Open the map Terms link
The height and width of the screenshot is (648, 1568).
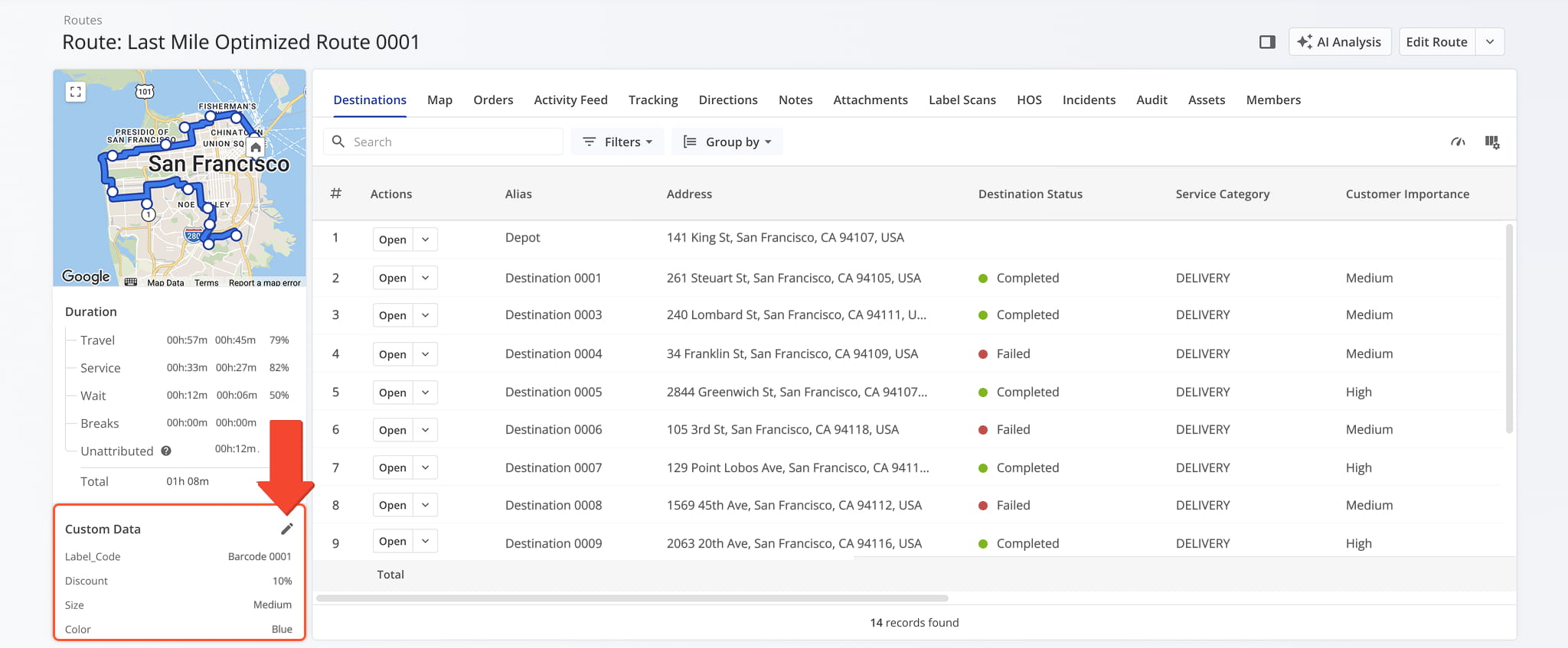(x=206, y=282)
